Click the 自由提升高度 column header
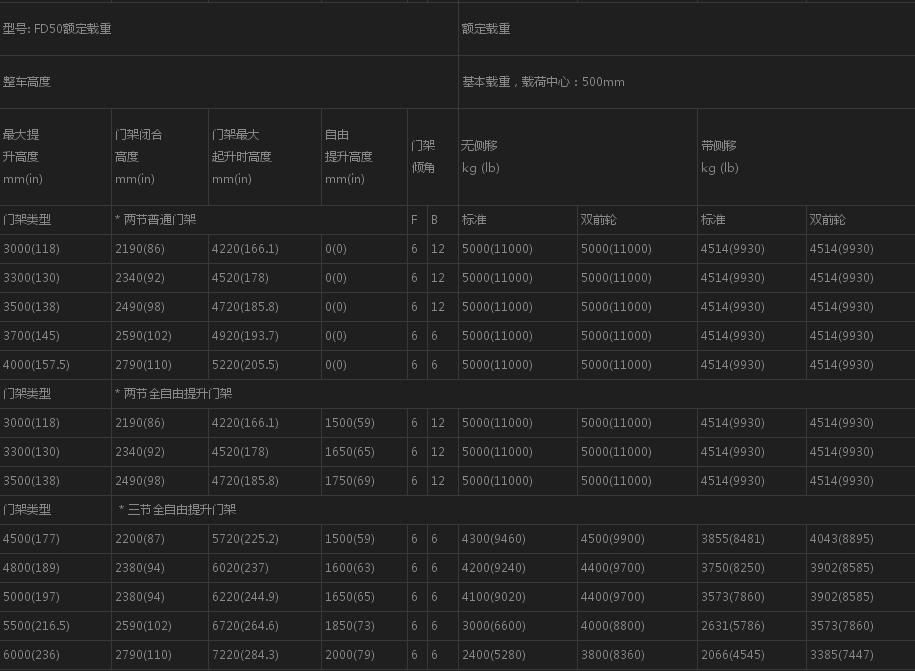915x671 pixels. tap(348, 156)
